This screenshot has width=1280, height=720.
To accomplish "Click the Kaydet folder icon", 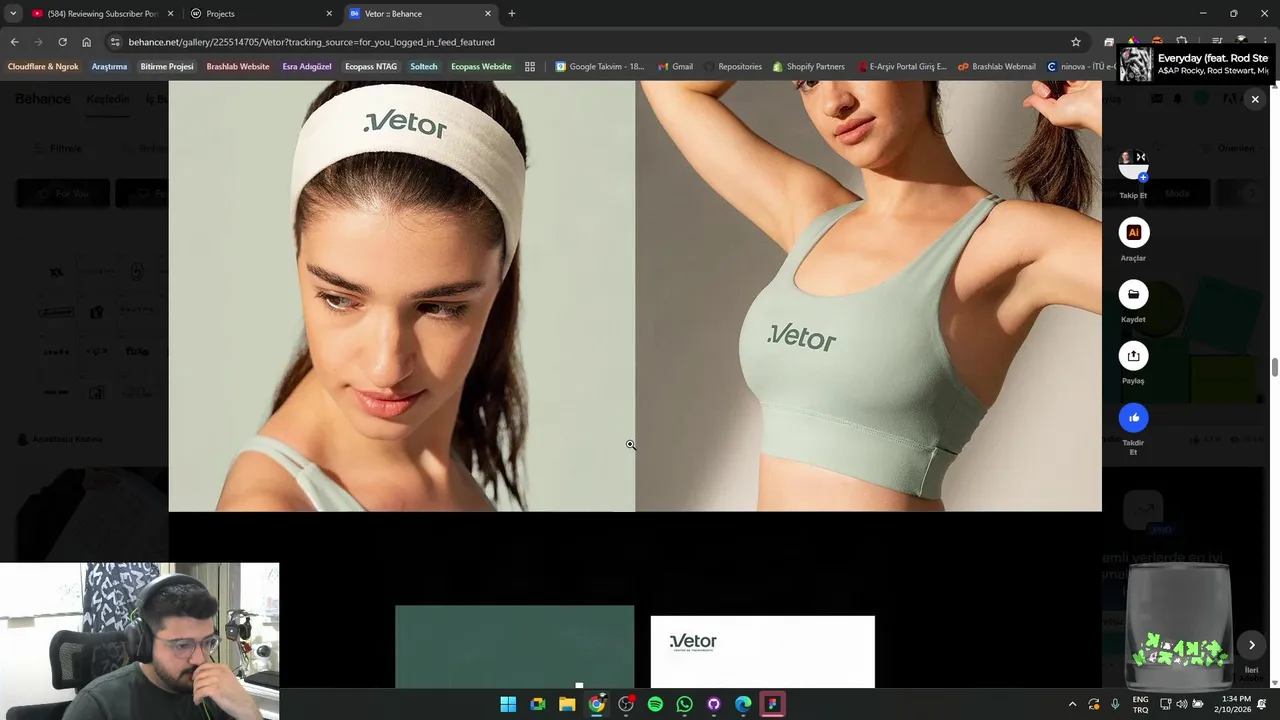I will [x=1133, y=294].
